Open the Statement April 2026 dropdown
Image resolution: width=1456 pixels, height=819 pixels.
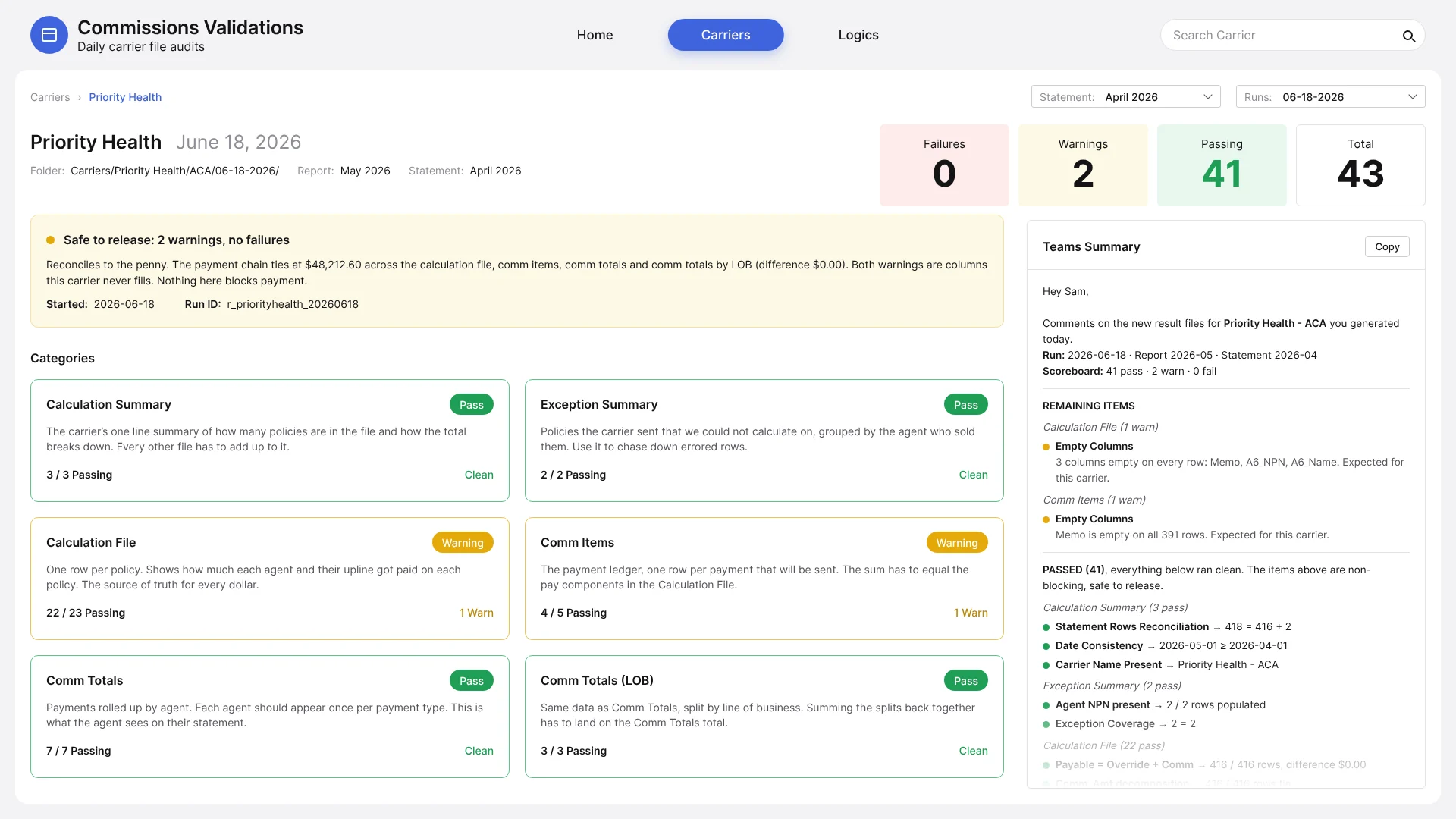coord(1125,97)
